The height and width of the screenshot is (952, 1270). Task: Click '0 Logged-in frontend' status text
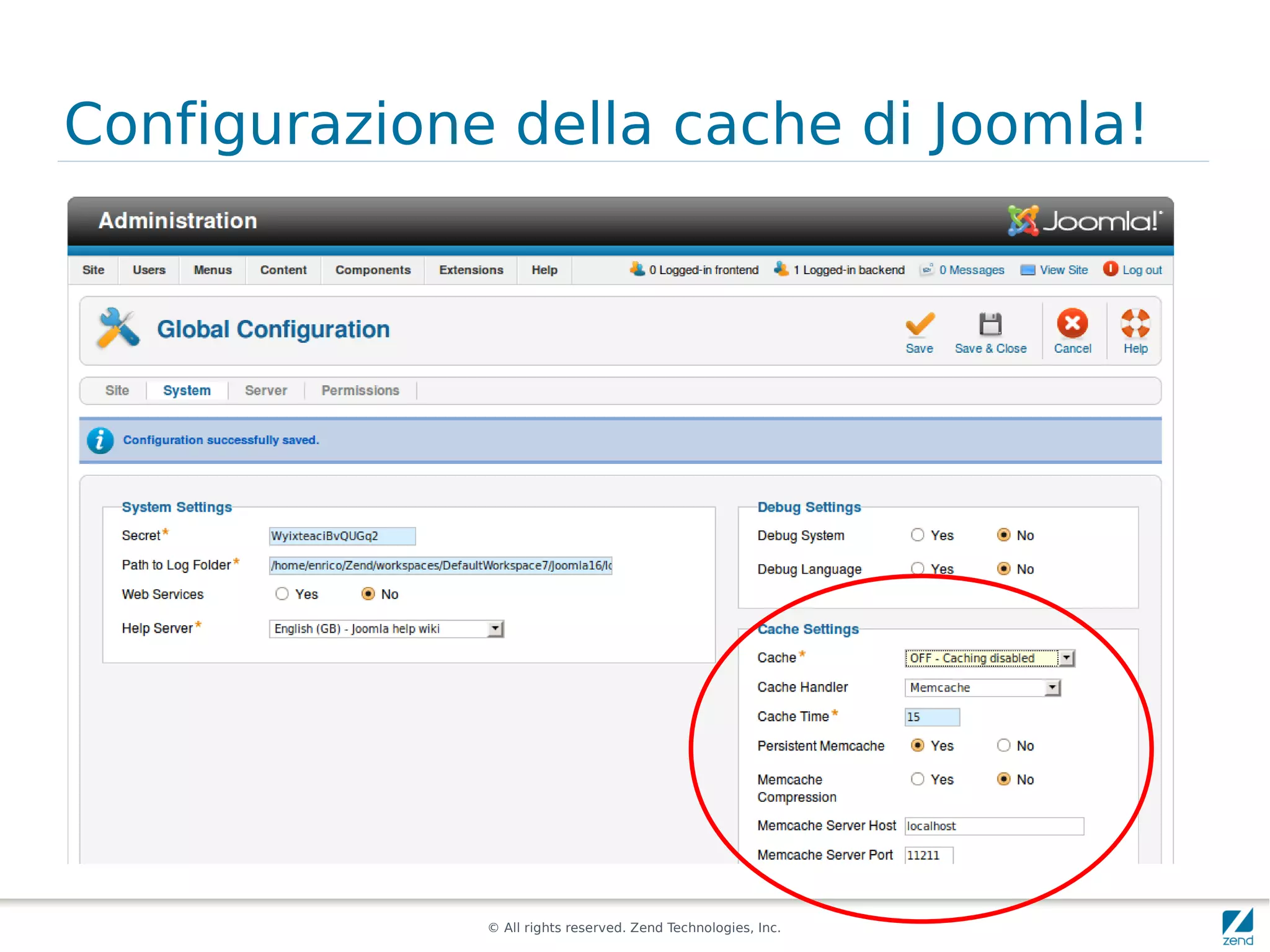point(704,270)
